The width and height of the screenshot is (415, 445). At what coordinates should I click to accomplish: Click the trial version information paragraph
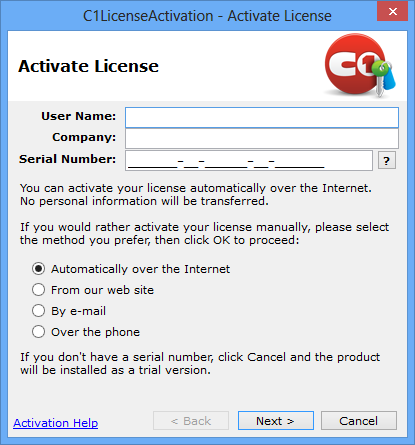click(200, 363)
